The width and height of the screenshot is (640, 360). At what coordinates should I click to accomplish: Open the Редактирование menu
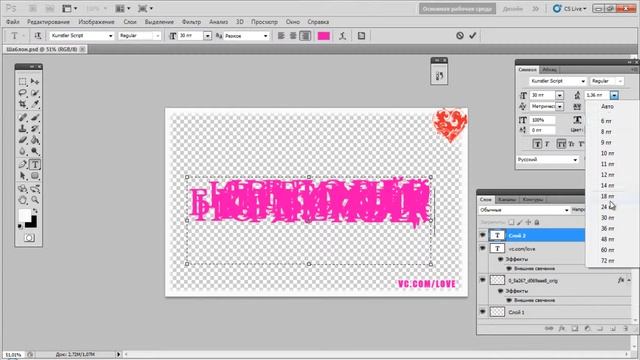tap(48, 22)
